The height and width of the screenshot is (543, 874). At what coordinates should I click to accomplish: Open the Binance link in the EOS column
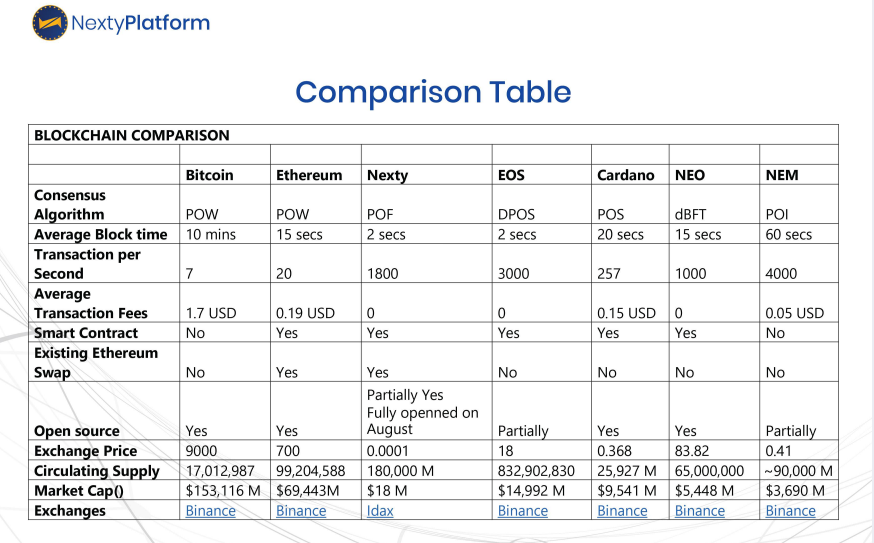pos(522,511)
